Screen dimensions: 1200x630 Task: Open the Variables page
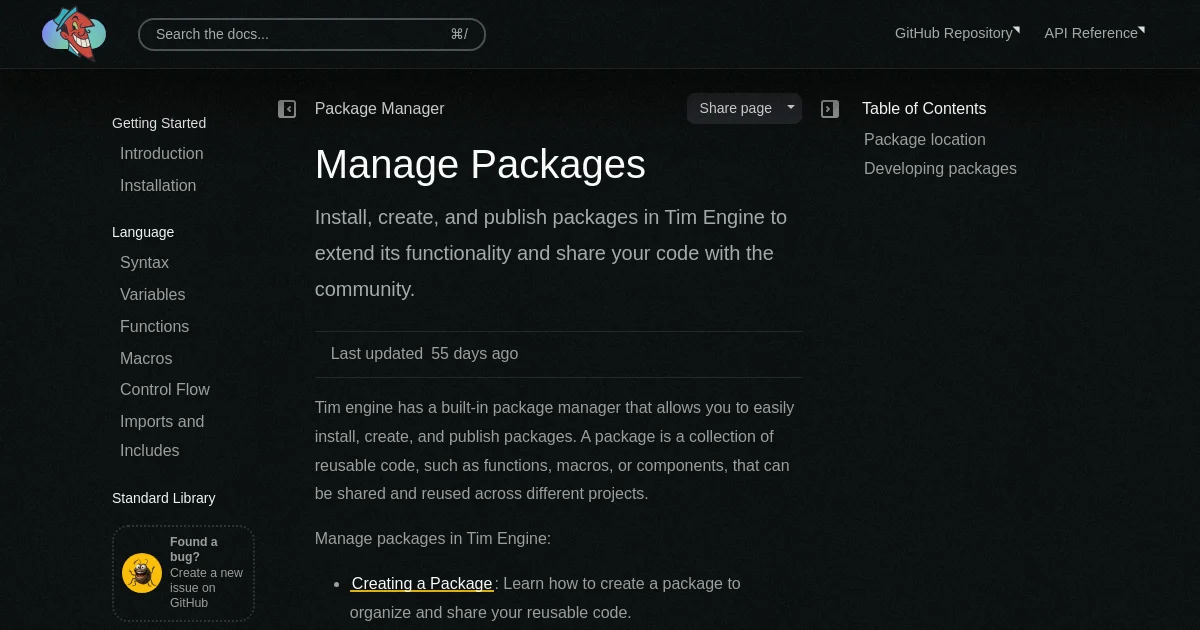tap(153, 294)
